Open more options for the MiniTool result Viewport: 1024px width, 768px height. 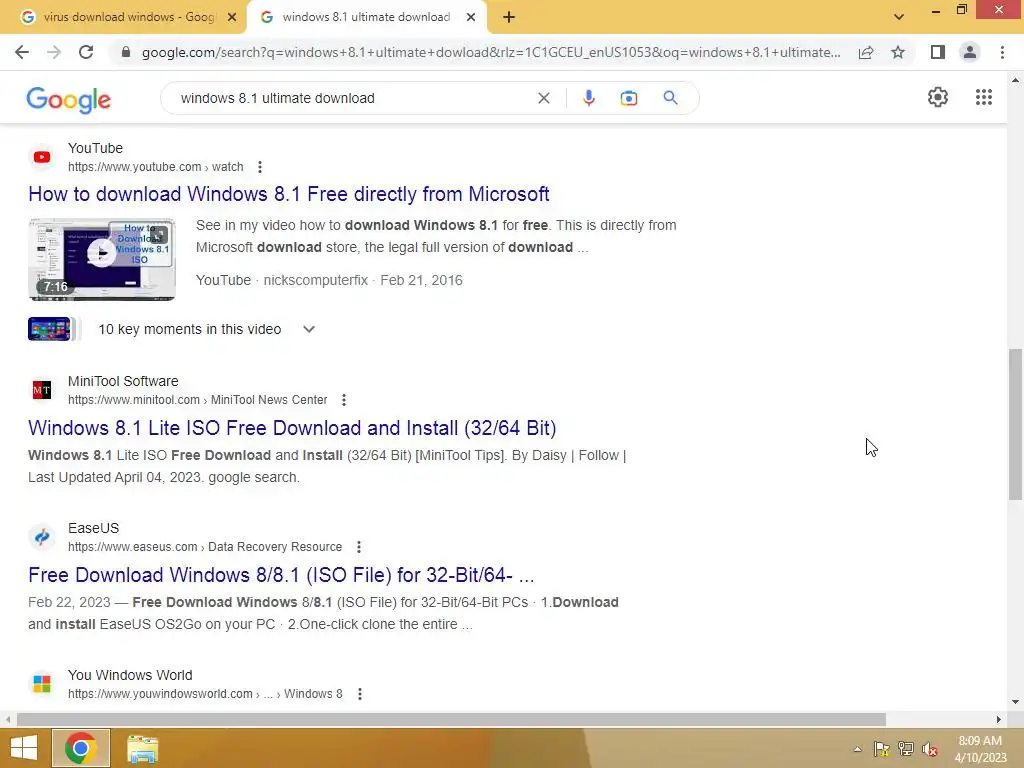tap(344, 400)
